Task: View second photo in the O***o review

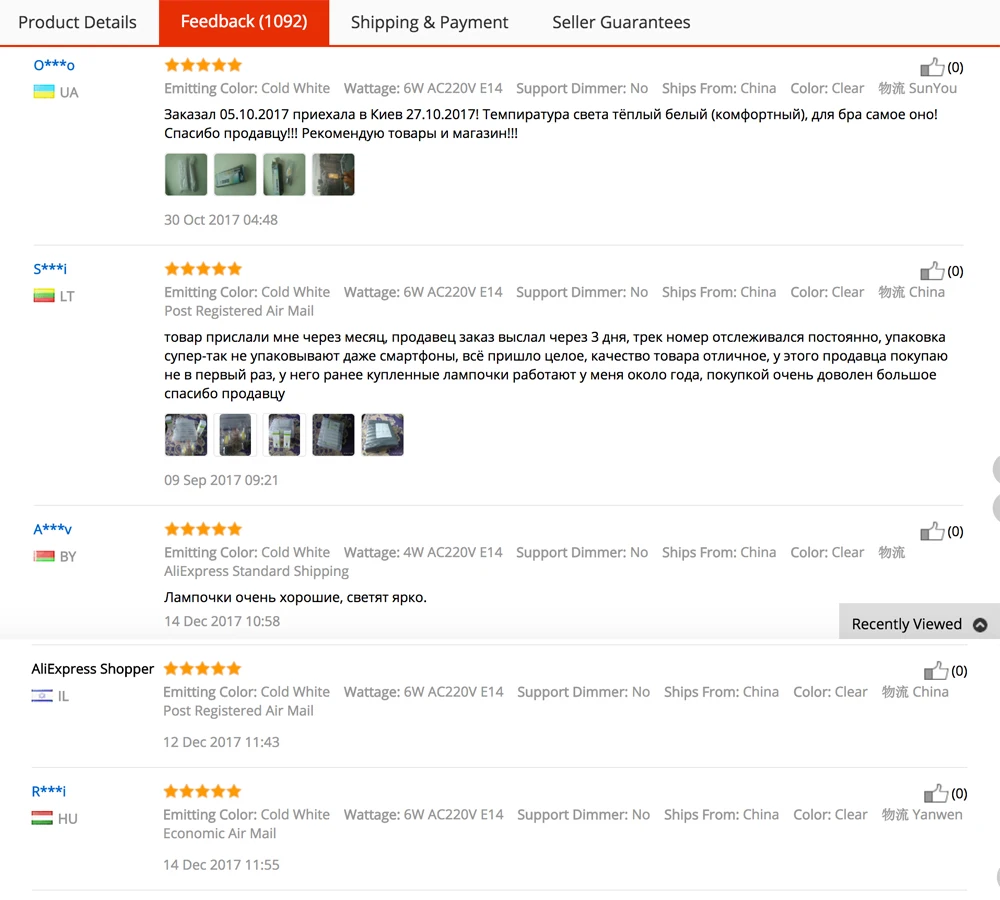Action: 235,174
